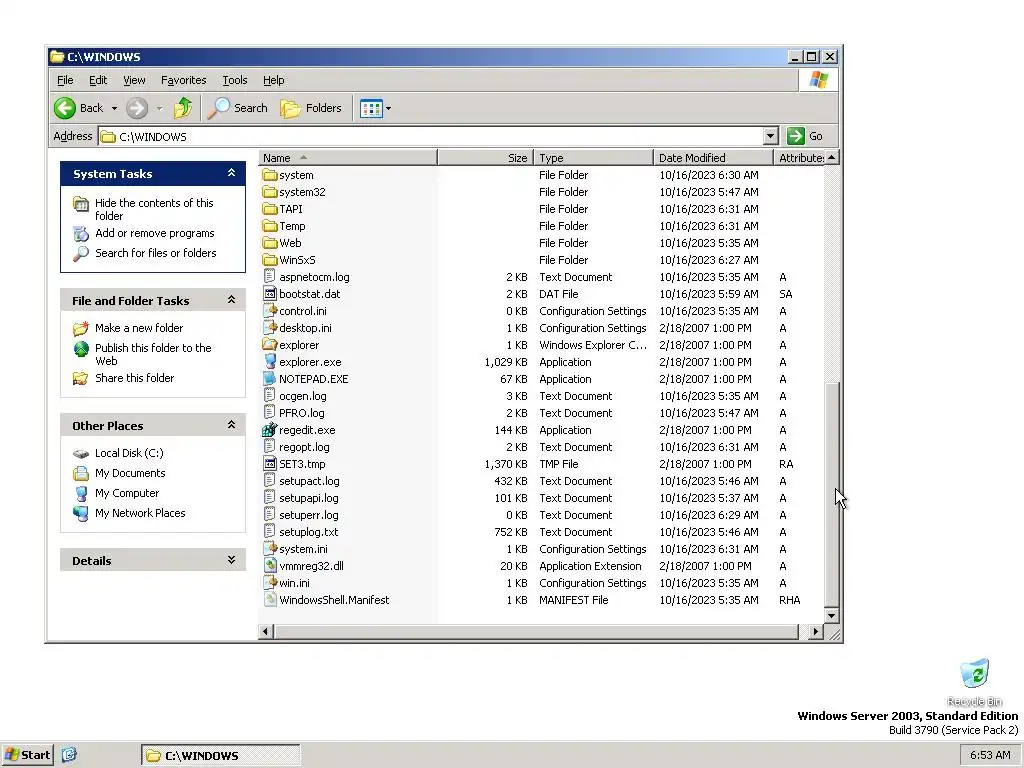Click the My Network Places icon
This screenshot has width=1024, height=768.
81,513
